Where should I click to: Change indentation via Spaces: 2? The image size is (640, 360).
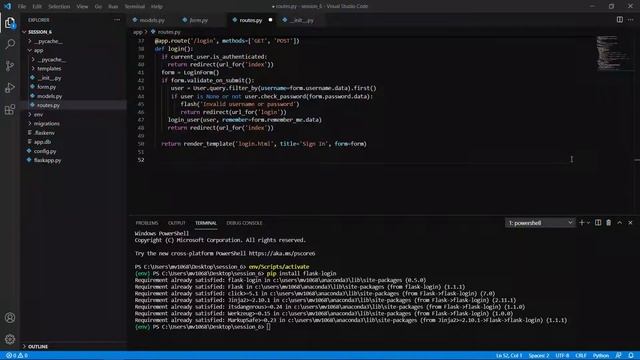(539, 356)
